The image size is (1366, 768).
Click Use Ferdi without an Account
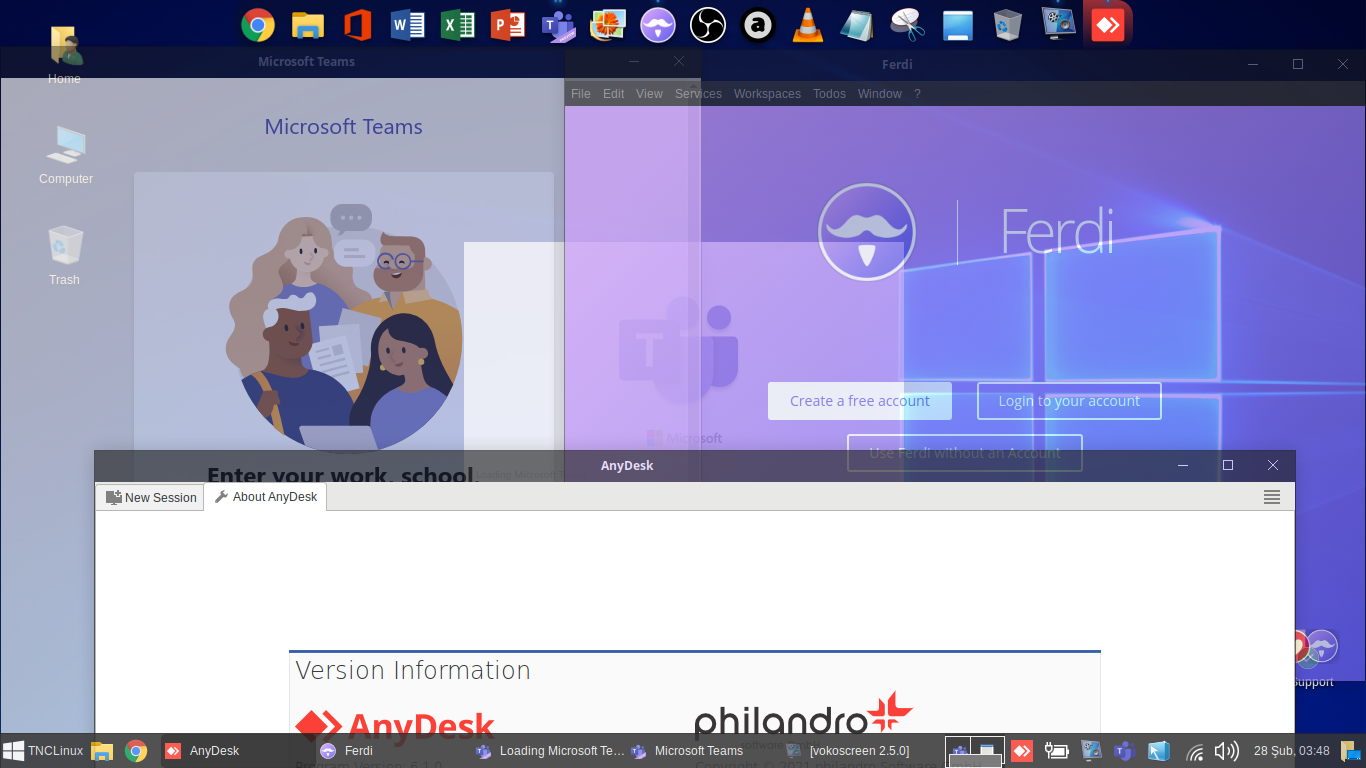click(965, 453)
